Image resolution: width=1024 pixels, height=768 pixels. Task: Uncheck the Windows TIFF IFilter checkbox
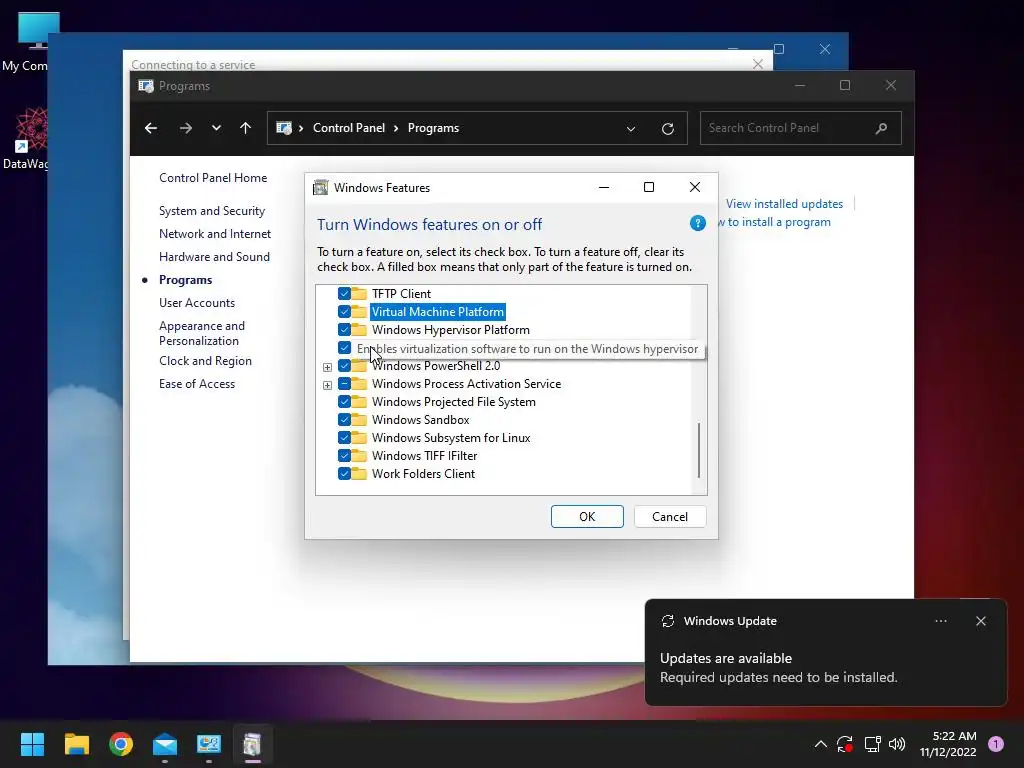pyautogui.click(x=344, y=456)
